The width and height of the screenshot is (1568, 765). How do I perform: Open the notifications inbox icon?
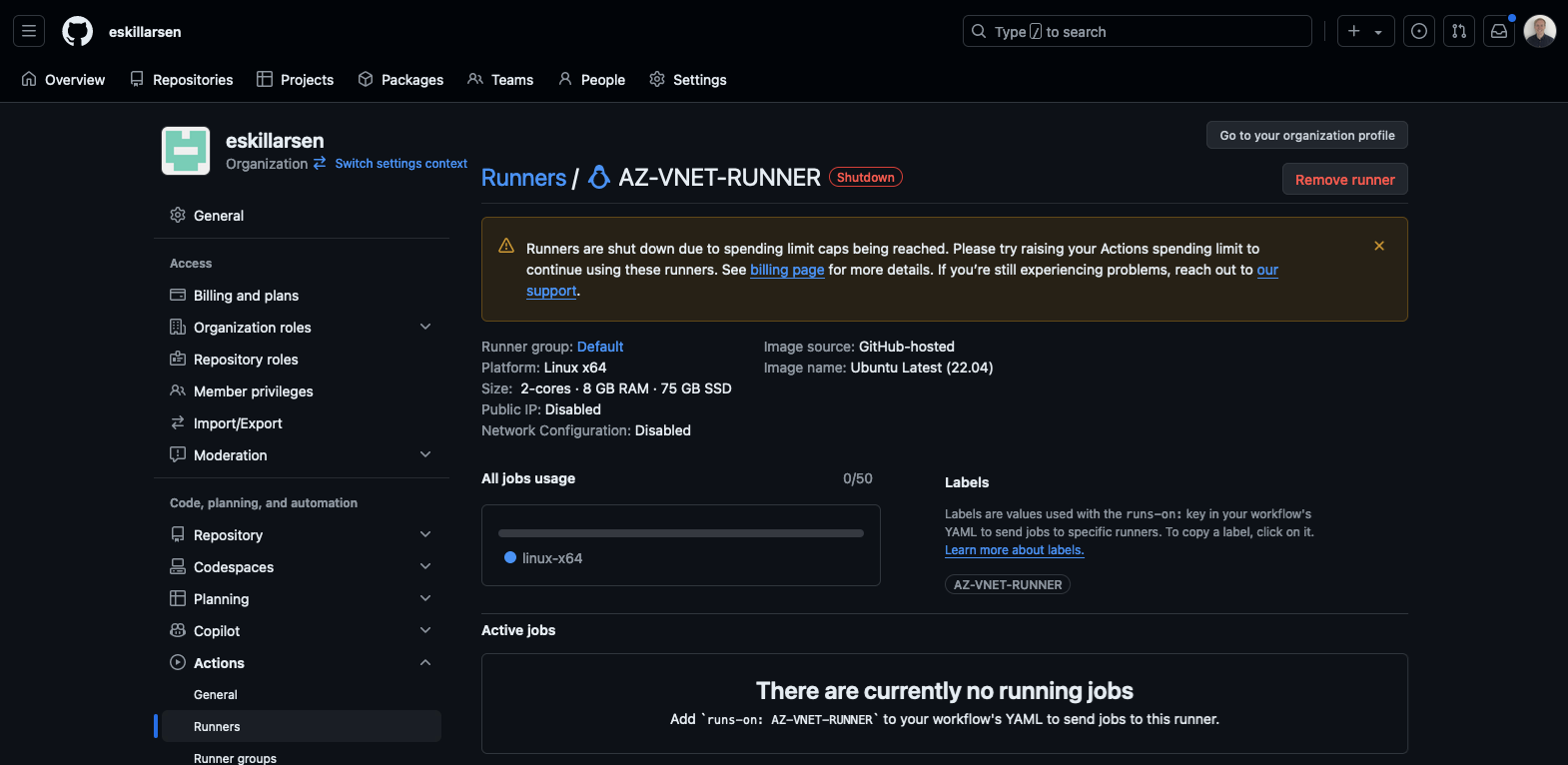(x=1499, y=31)
